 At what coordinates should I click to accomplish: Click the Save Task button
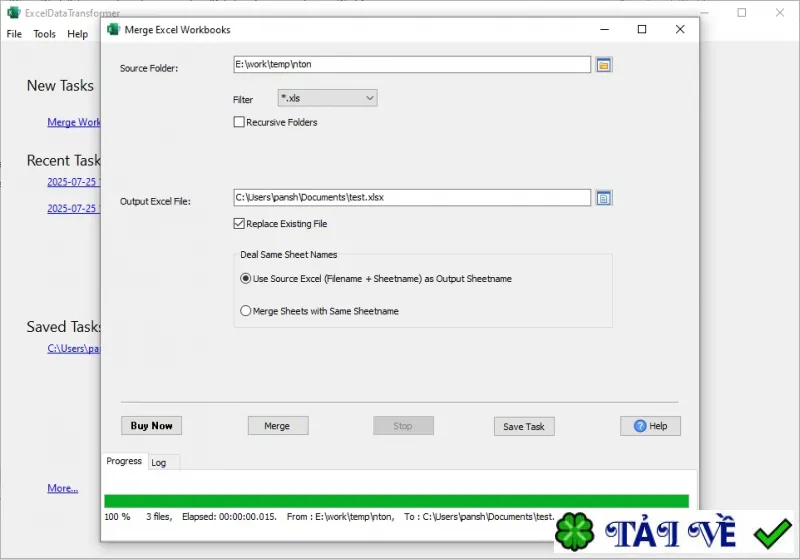pos(524,426)
